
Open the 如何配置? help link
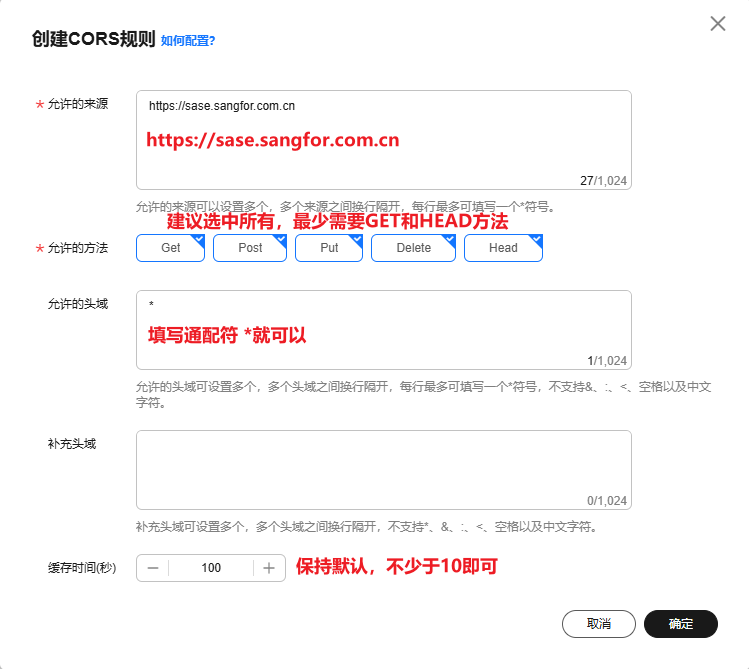[x=188, y=41]
